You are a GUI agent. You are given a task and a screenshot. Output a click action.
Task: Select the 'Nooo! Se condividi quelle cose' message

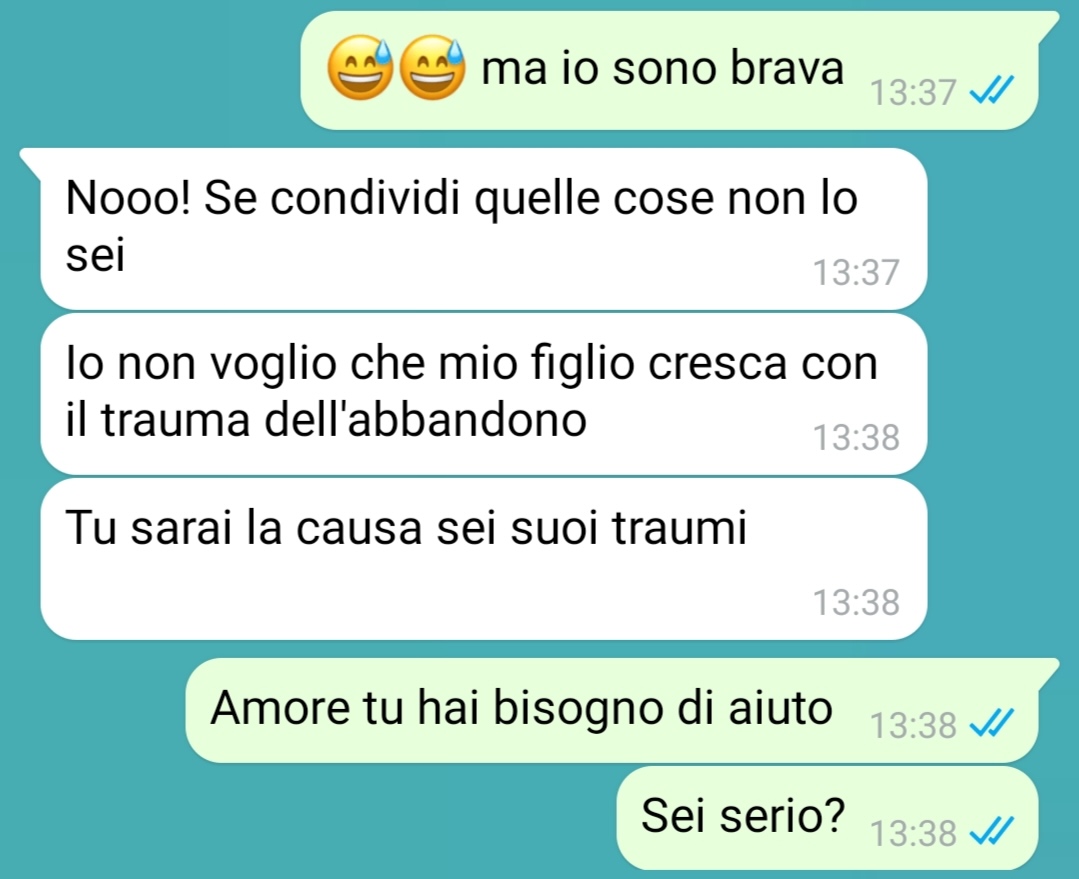(484, 229)
